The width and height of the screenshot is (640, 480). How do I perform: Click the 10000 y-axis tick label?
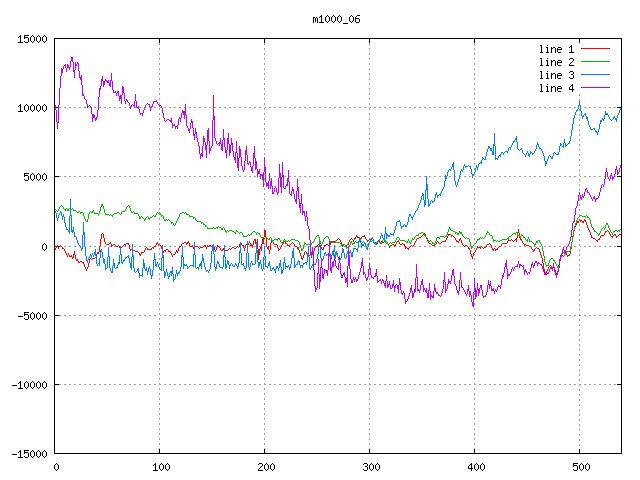pyautogui.click(x=31, y=108)
